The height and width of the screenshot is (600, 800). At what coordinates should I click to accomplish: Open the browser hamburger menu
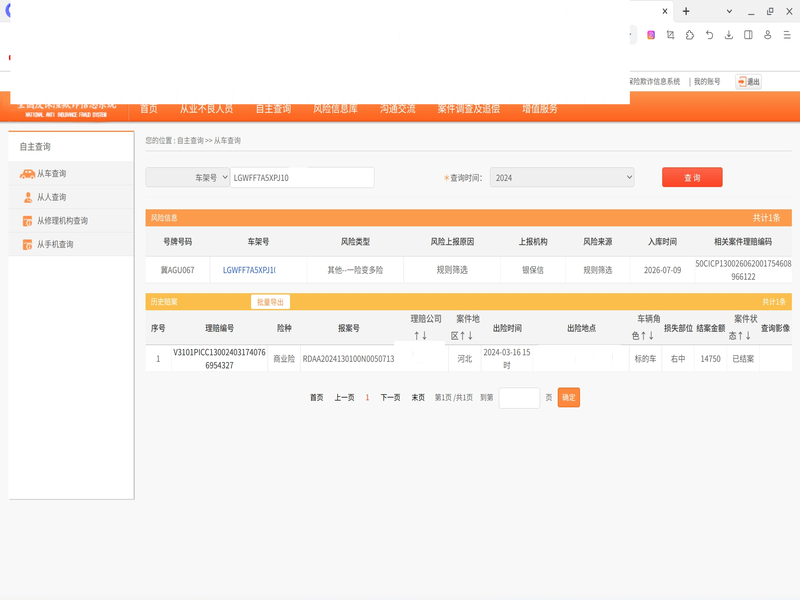[x=787, y=35]
